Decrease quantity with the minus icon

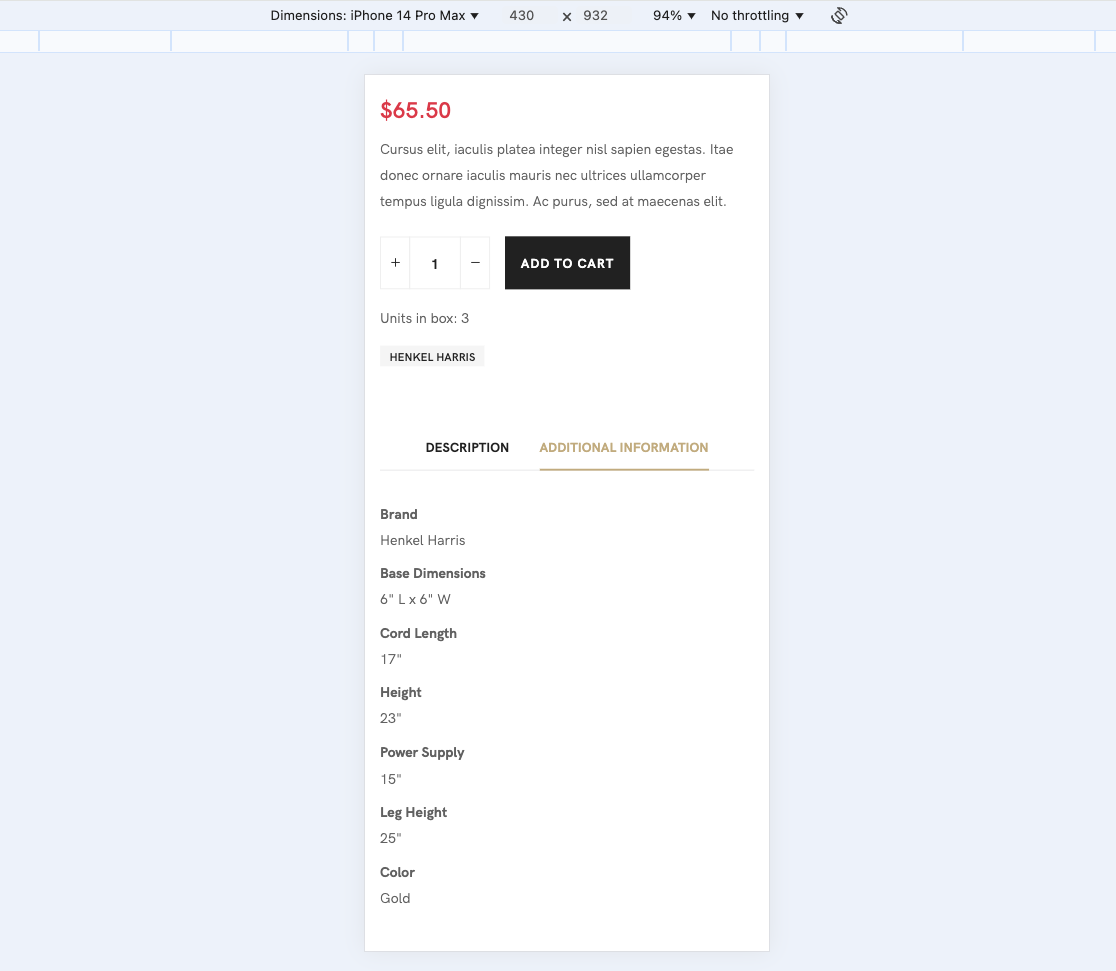[475, 263]
